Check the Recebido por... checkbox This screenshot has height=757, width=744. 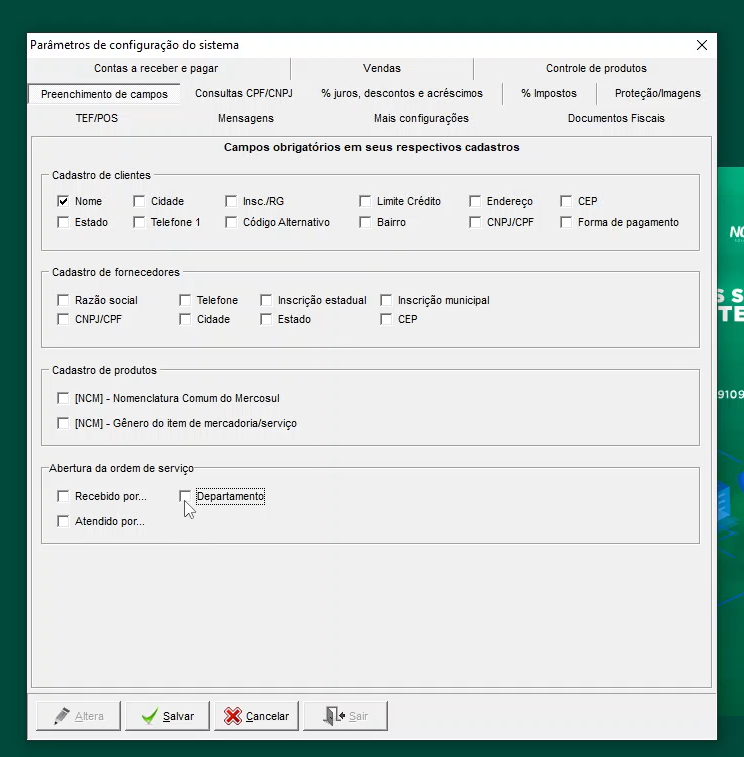click(64, 496)
